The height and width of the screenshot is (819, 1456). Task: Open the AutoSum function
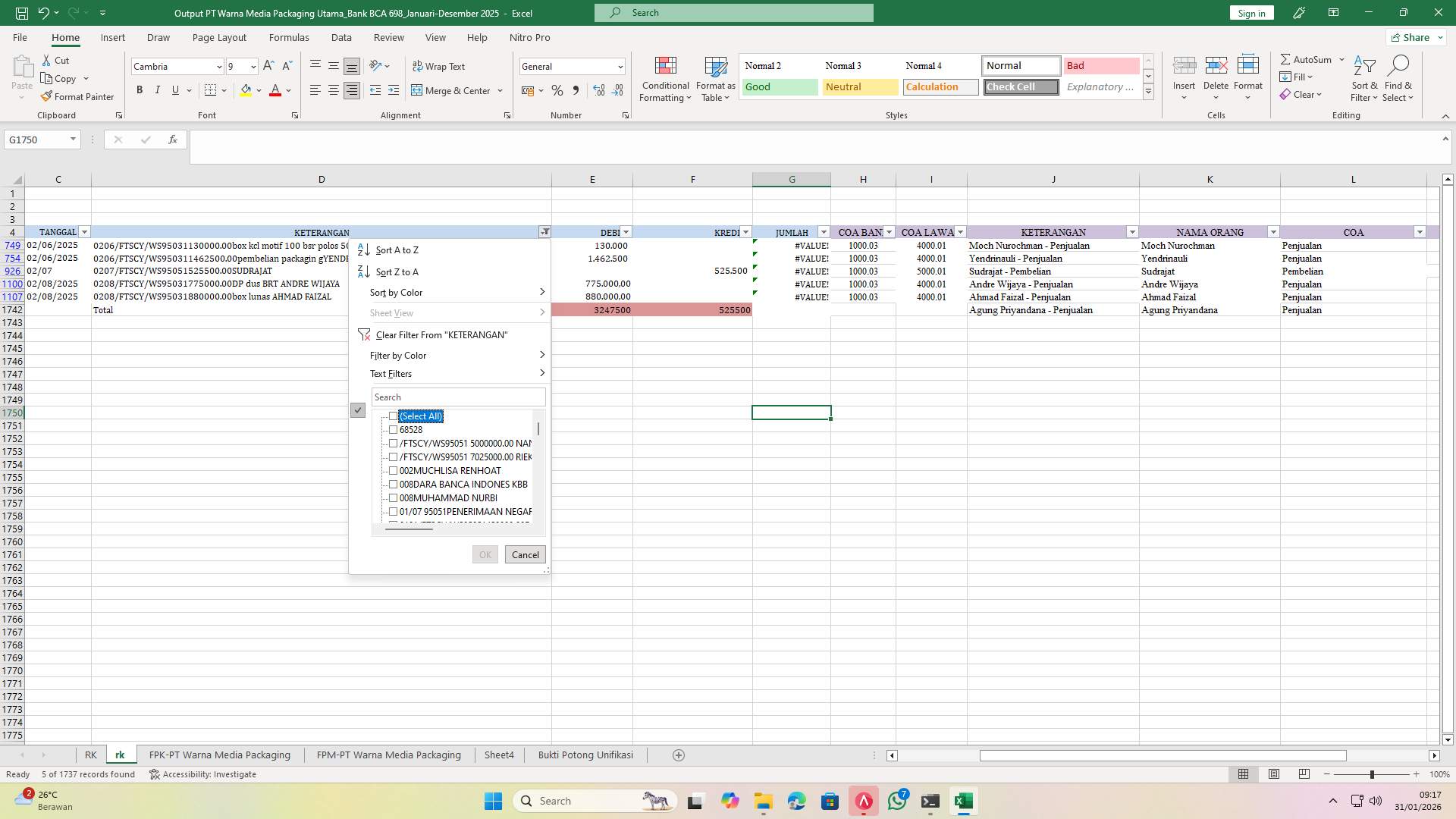[1306, 58]
